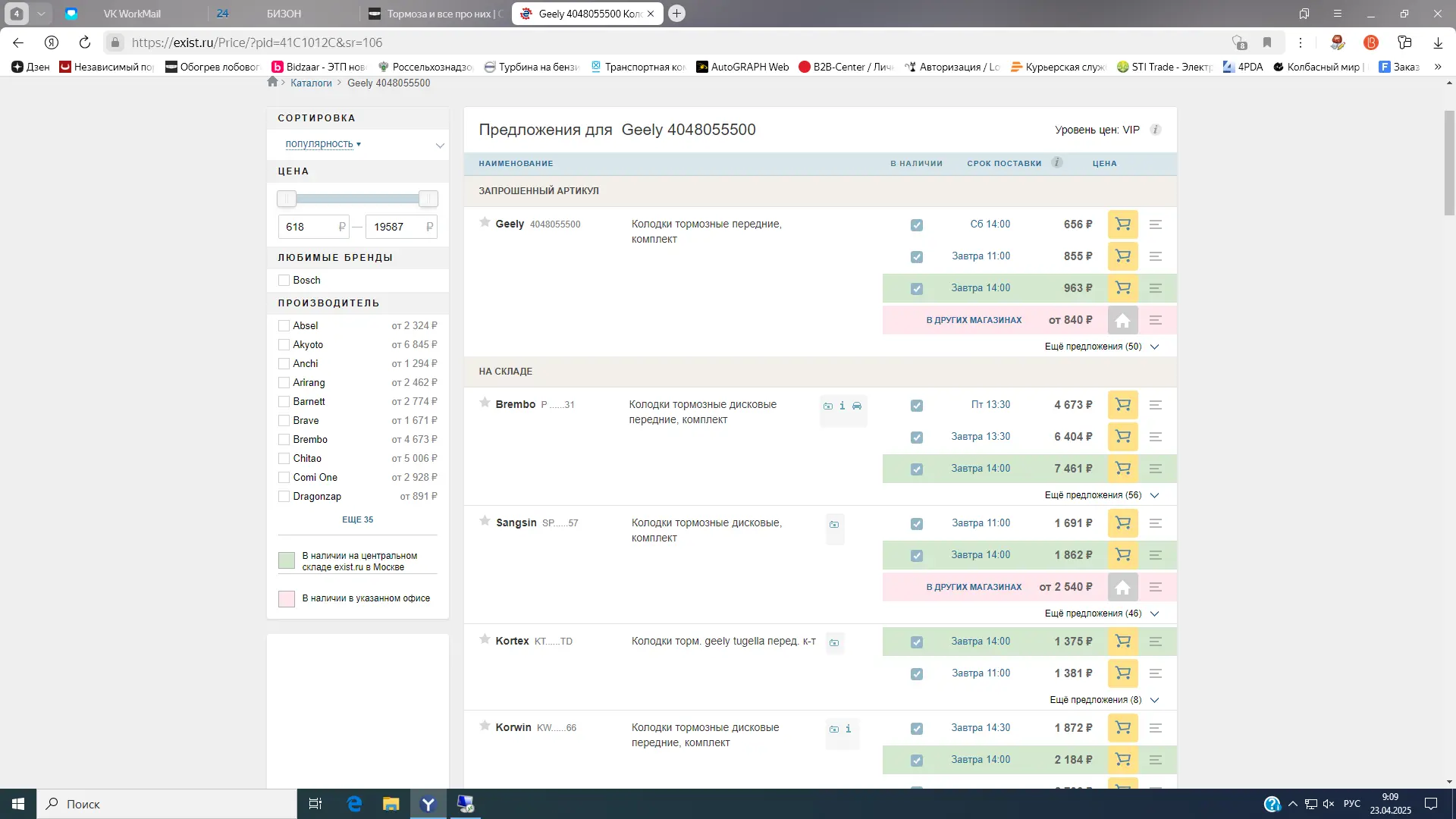
Task: Toggle Bosch favorite brand checkbox
Action: pos(284,281)
